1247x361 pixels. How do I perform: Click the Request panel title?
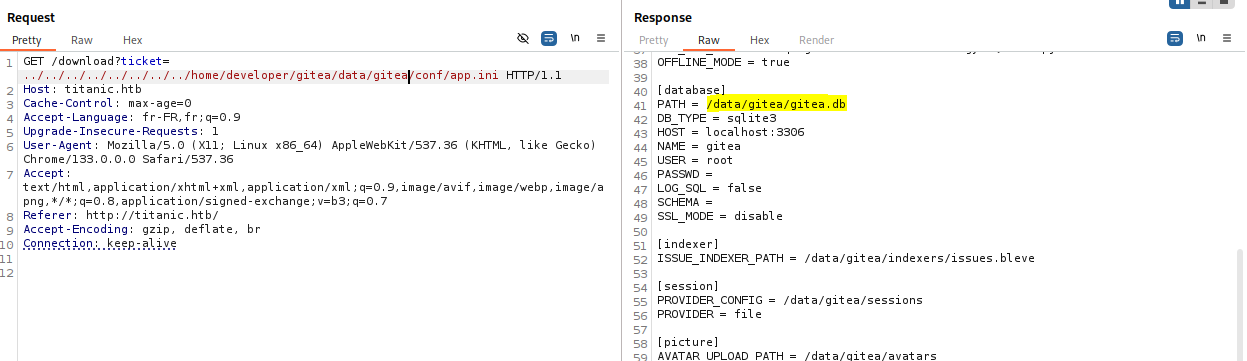coord(31,18)
